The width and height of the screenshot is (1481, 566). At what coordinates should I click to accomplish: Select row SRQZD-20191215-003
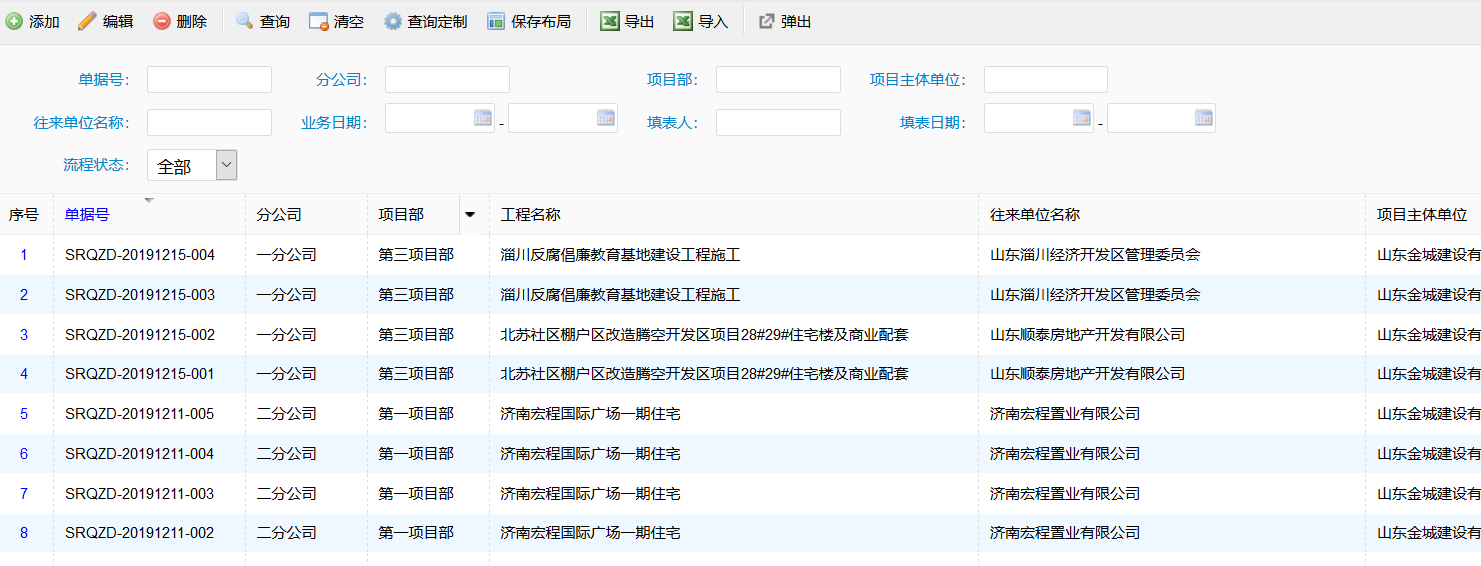740,295
